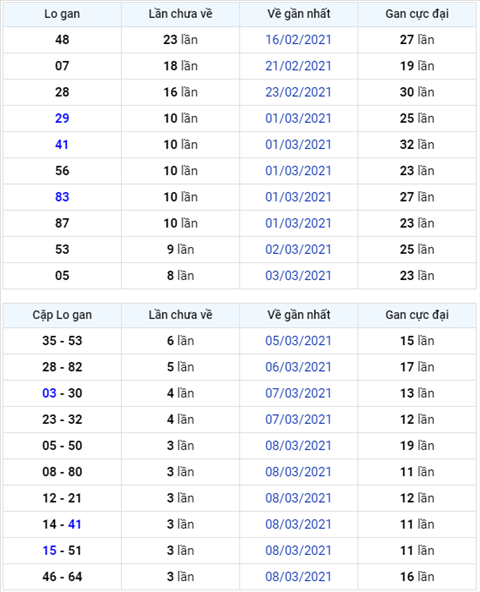Open date 08/03/2021 for pair 05 - 50

[298, 446]
